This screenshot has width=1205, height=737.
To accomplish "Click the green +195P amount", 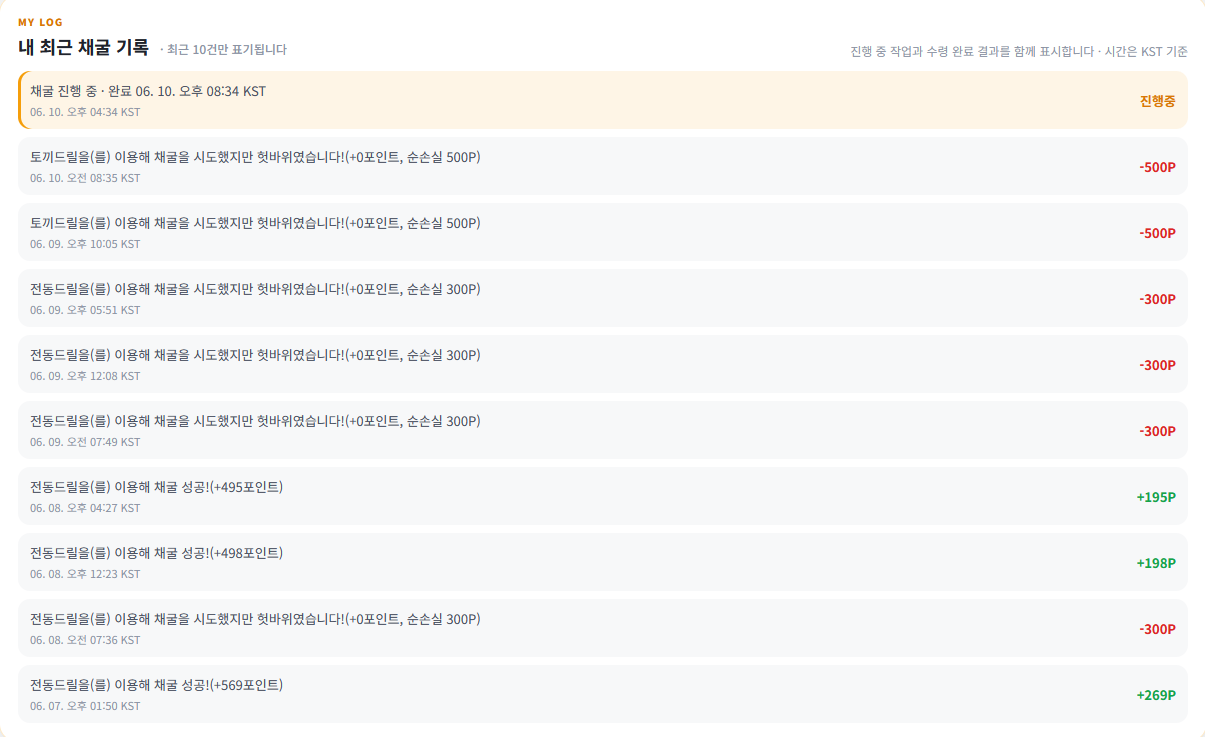I will click(x=1156, y=497).
